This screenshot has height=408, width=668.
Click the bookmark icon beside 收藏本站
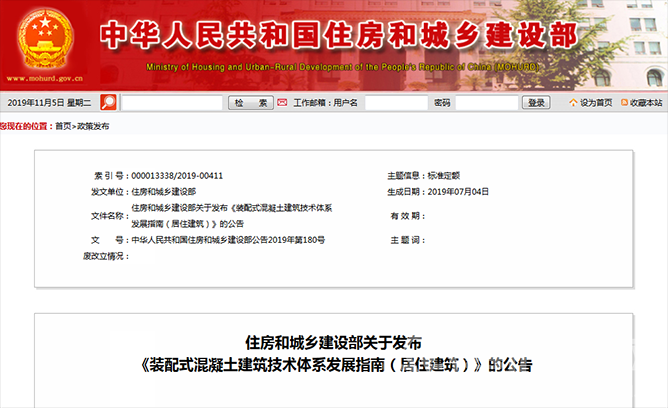tap(625, 103)
